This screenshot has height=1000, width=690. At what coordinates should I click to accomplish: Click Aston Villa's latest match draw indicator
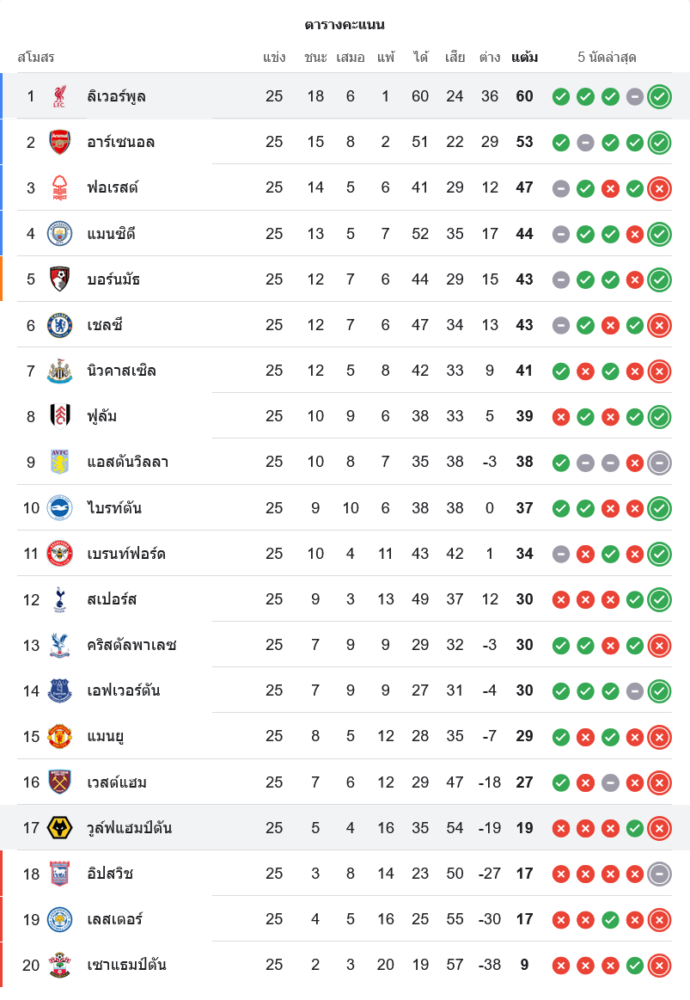pyautogui.click(x=659, y=462)
